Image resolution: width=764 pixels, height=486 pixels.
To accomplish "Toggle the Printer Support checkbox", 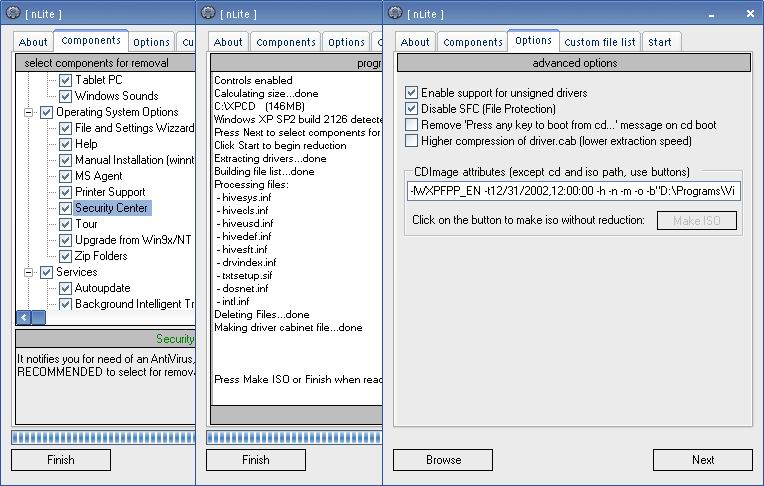I will coord(65,192).
